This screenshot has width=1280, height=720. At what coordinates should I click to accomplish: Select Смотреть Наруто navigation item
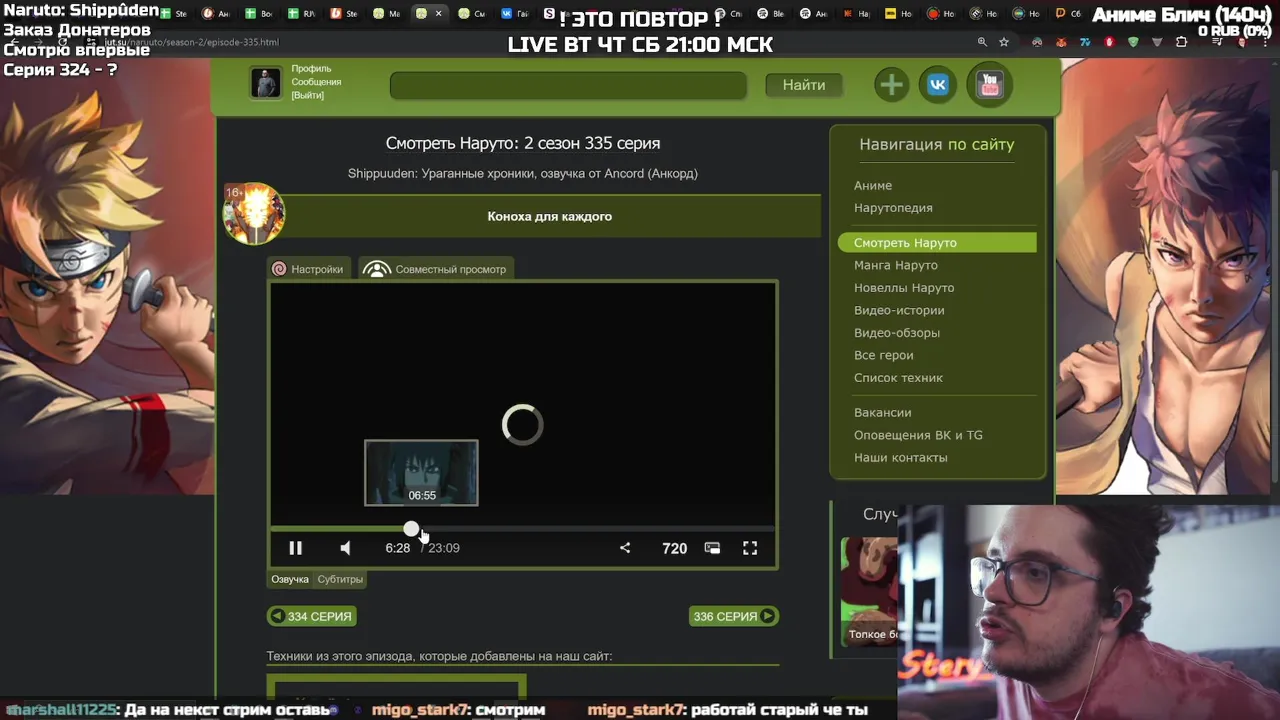(937, 243)
